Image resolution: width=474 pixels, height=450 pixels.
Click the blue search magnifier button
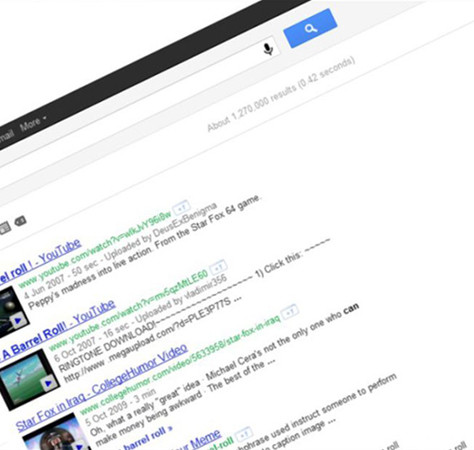point(310,29)
